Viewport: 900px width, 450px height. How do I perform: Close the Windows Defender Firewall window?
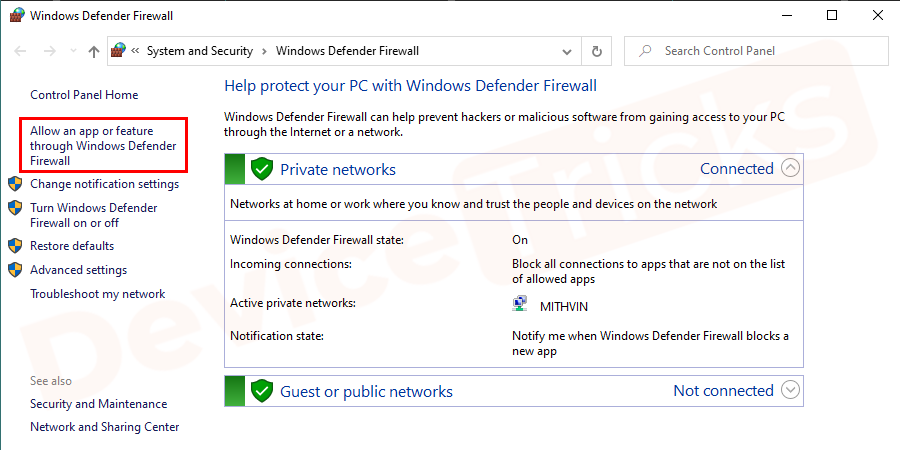click(x=878, y=15)
